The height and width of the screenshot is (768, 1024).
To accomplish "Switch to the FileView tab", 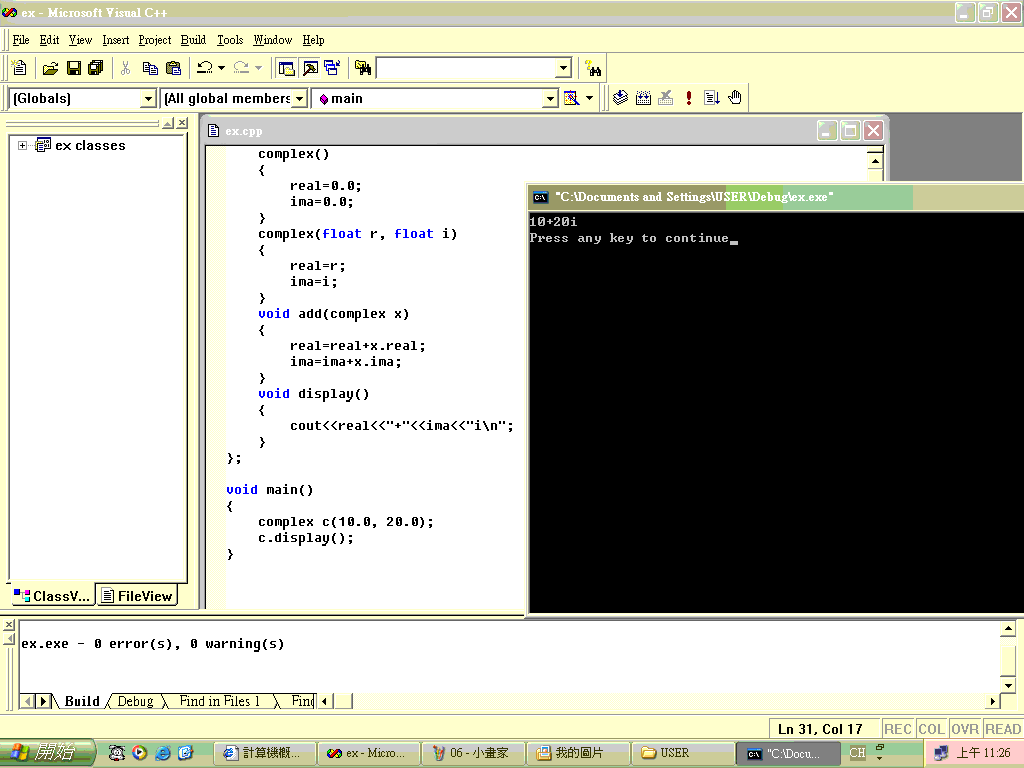I will 137,596.
